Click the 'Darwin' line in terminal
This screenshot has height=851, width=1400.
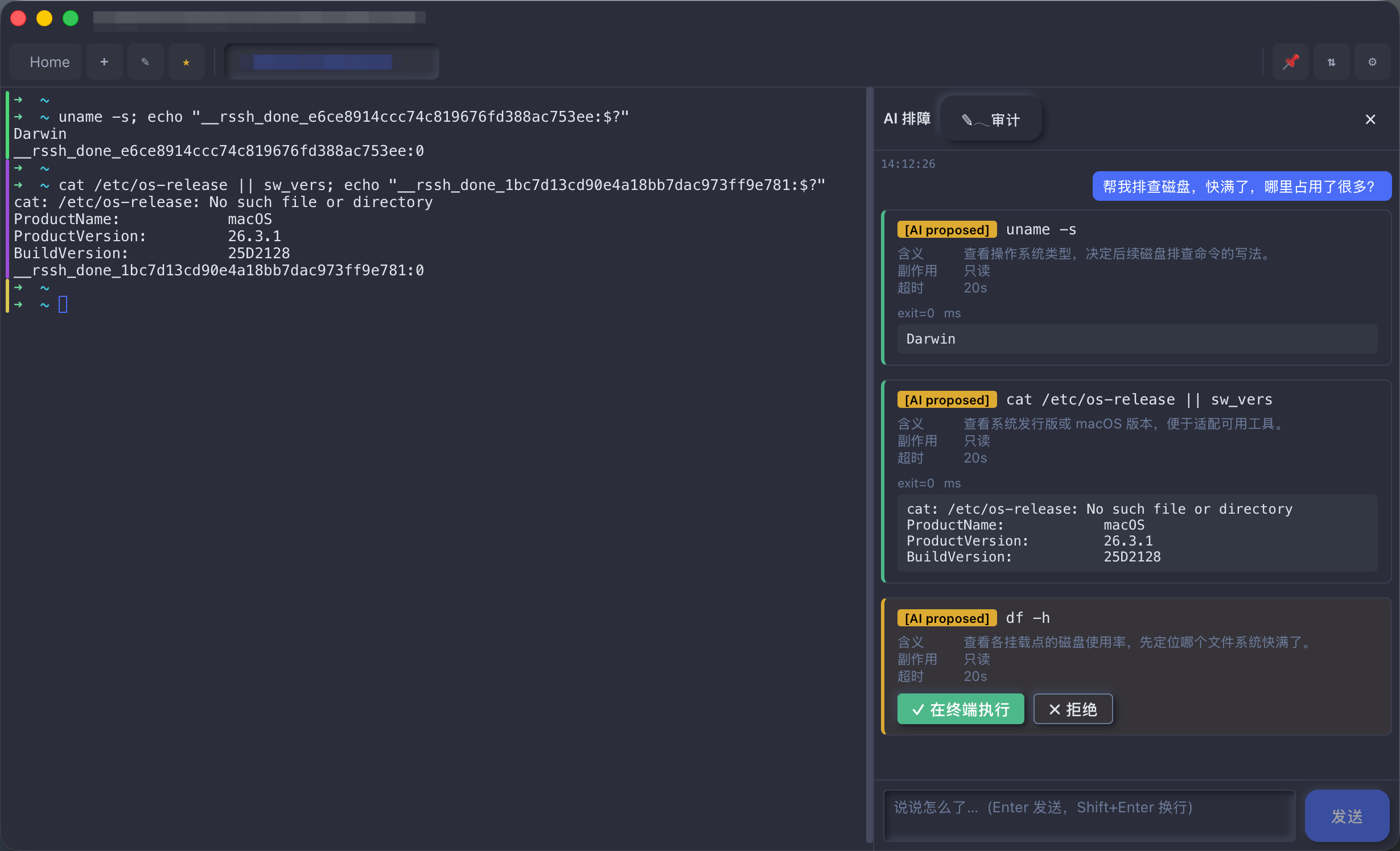tap(40, 134)
